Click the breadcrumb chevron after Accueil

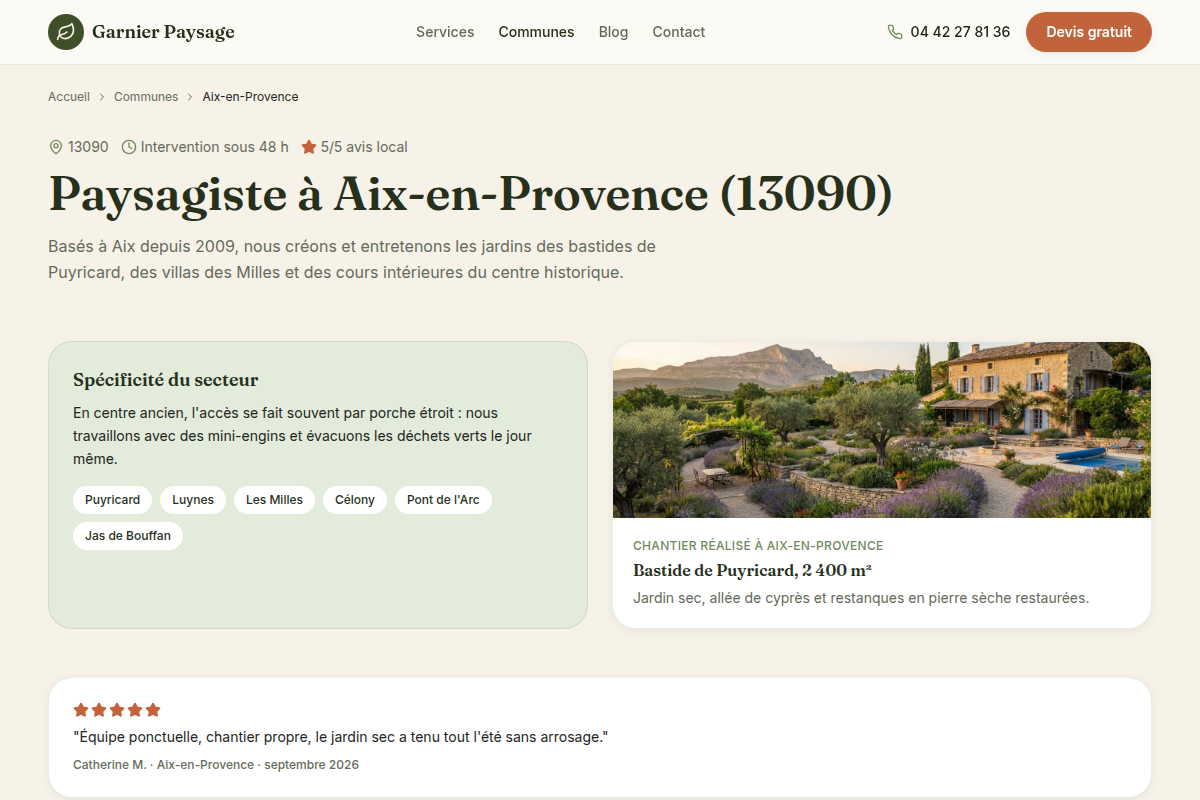[x=102, y=97]
